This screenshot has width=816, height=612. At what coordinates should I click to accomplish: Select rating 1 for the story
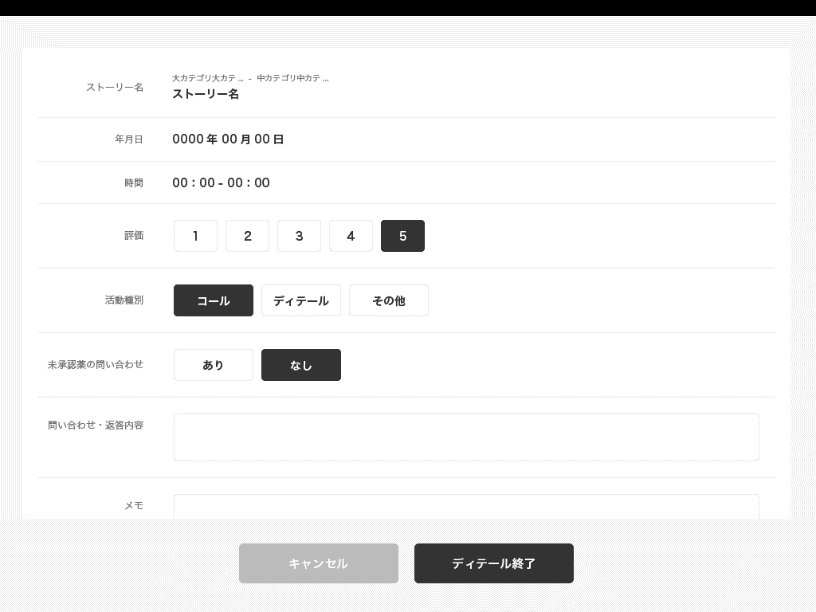pos(195,235)
